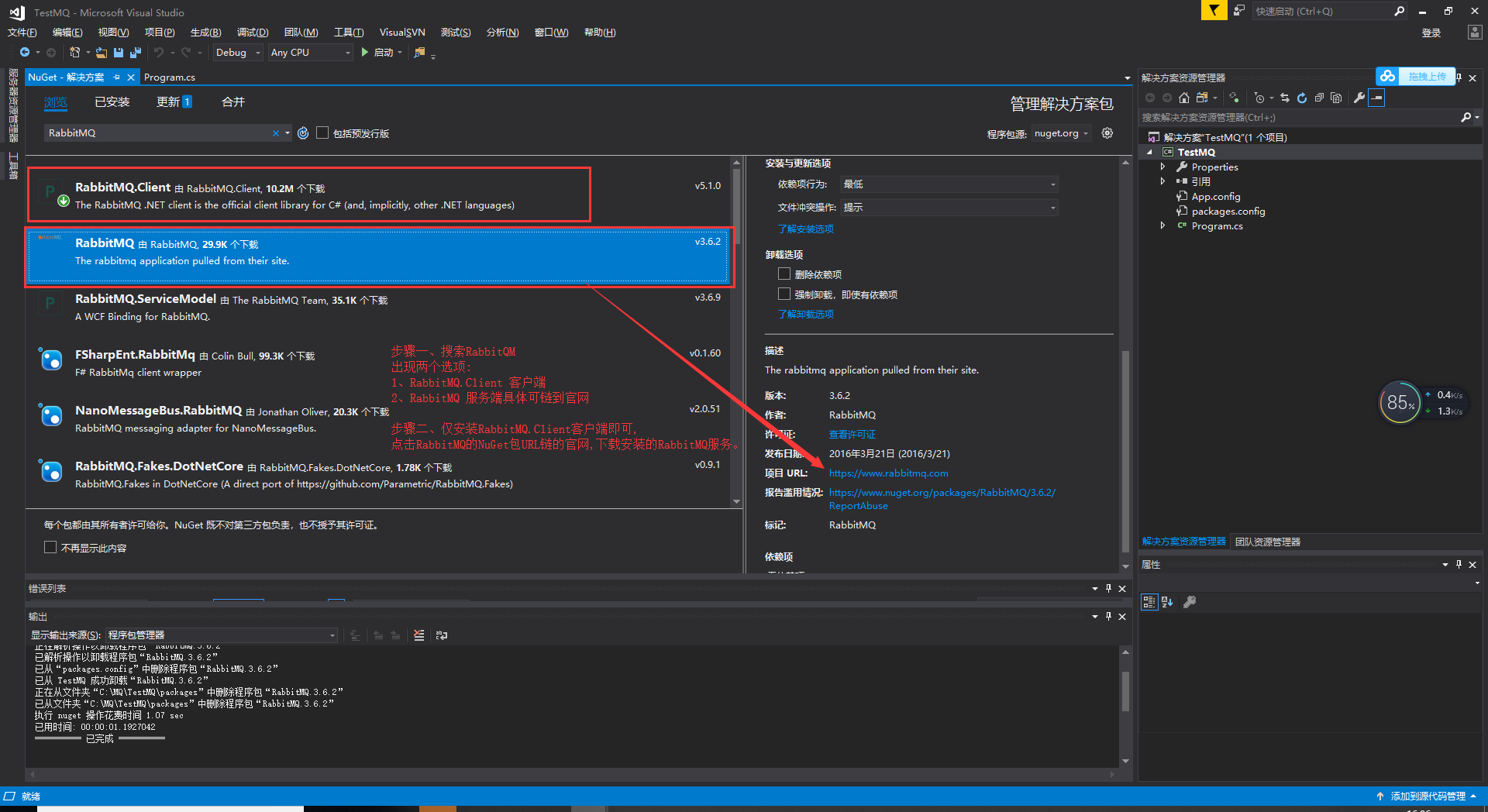Toggle word wrap icon in Output panel

[442, 635]
